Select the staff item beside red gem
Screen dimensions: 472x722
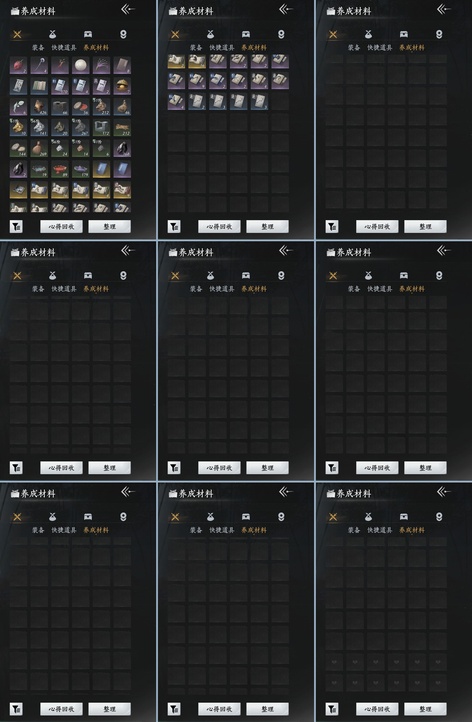pos(39,65)
